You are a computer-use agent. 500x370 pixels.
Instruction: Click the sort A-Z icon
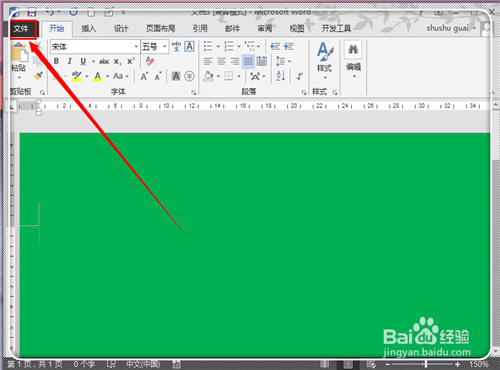point(281,76)
